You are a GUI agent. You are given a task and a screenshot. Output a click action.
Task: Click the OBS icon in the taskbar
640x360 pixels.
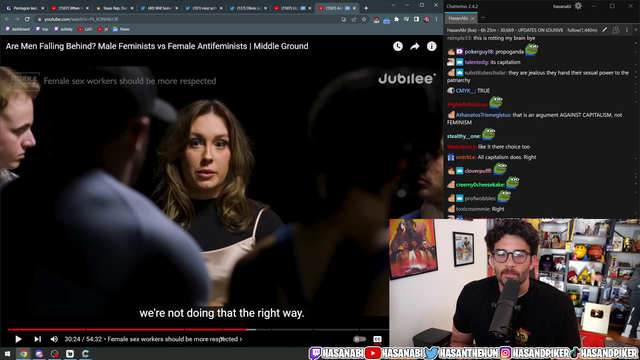click(54, 353)
